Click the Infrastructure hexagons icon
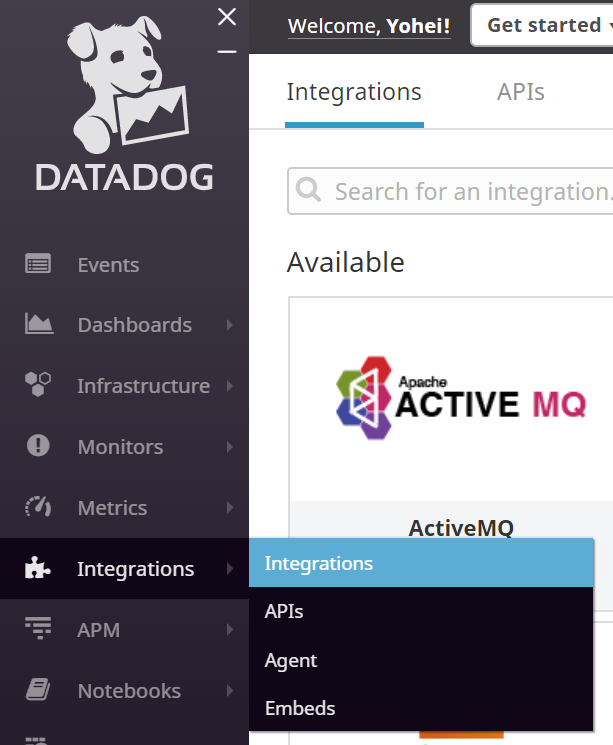The width and height of the screenshot is (613, 745). point(38,385)
